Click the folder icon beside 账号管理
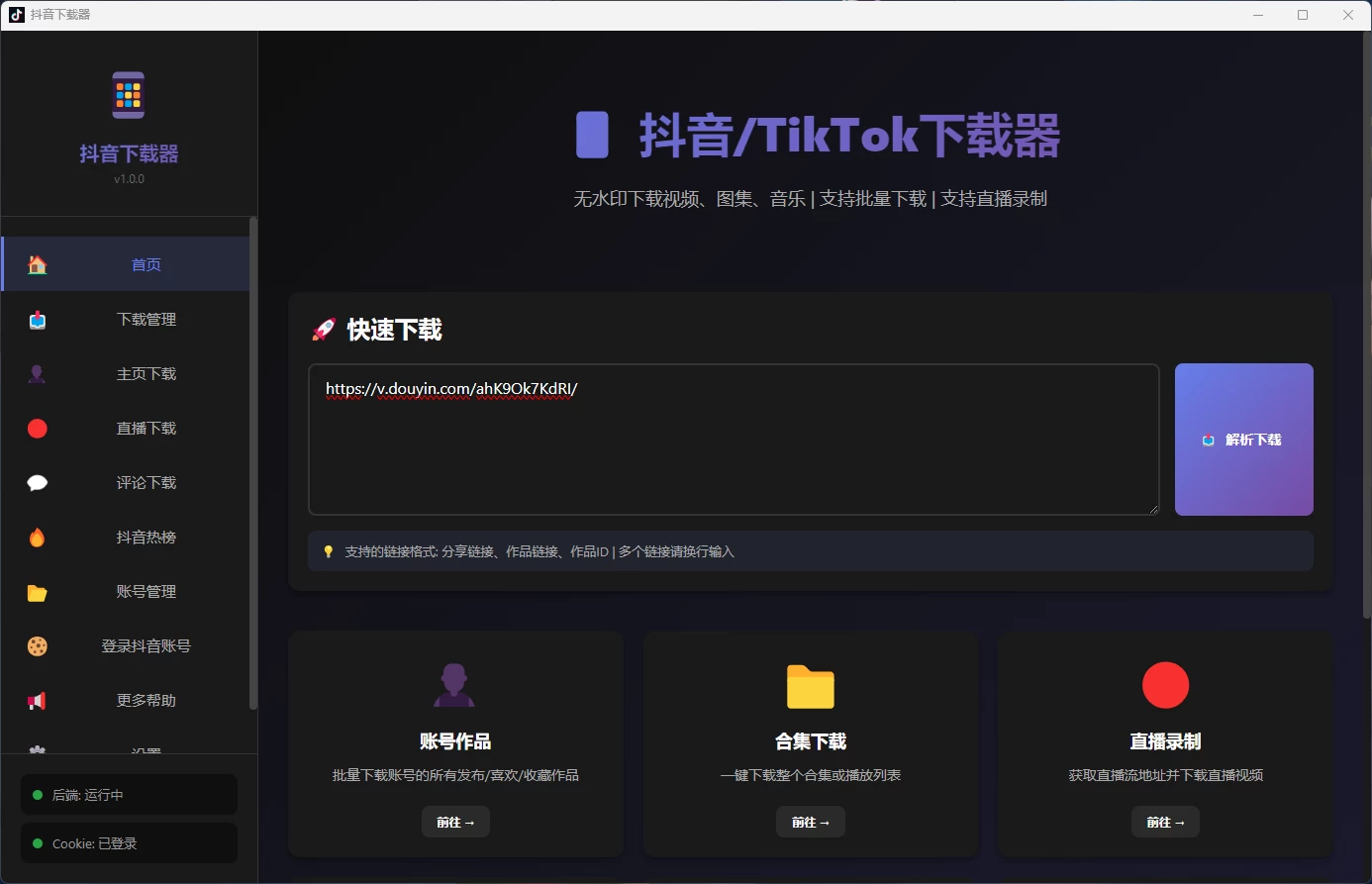1372x884 pixels. pyautogui.click(x=38, y=593)
